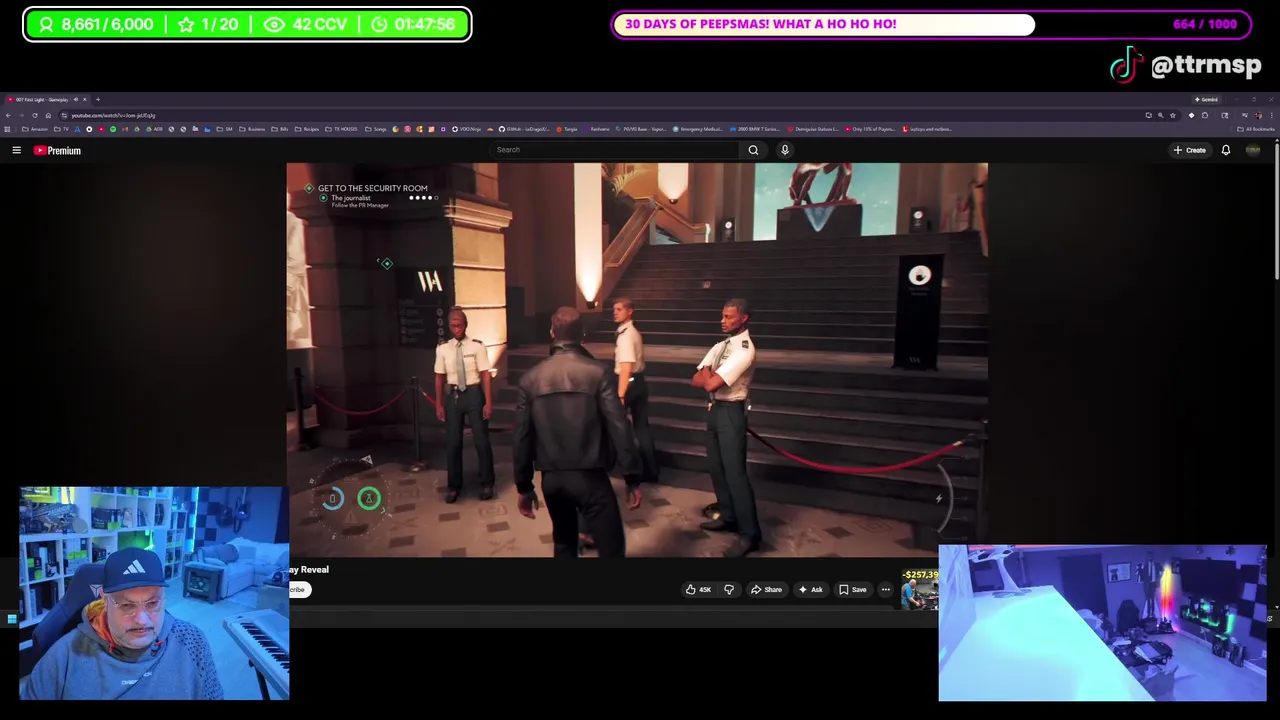Start voice search with microphone icon
The image size is (1280, 720).
coord(785,150)
